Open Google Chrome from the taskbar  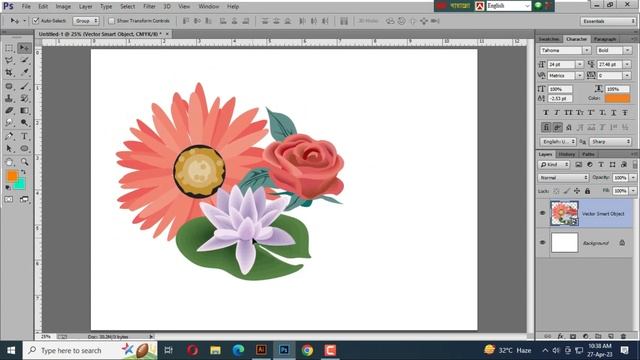click(307, 350)
